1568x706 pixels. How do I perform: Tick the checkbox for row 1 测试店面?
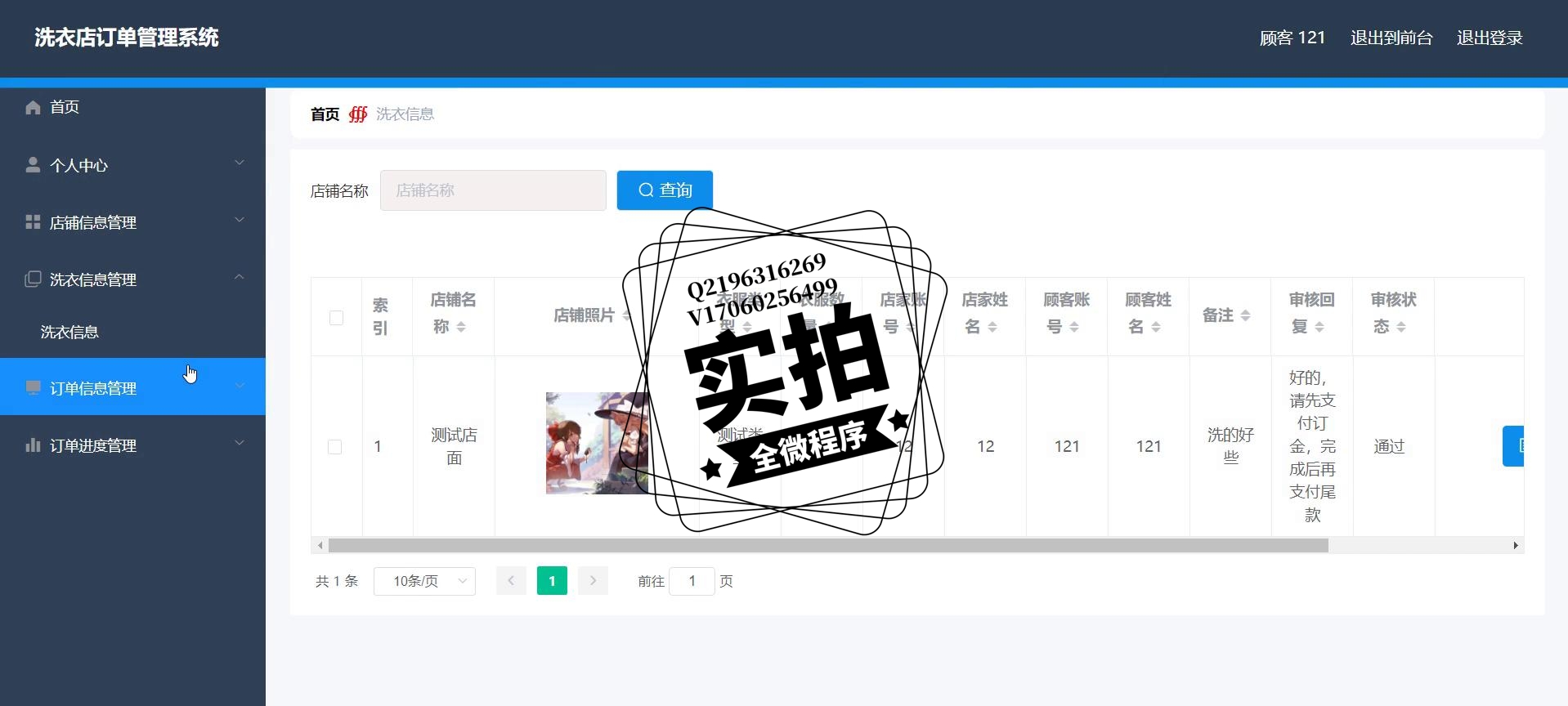coord(334,447)
